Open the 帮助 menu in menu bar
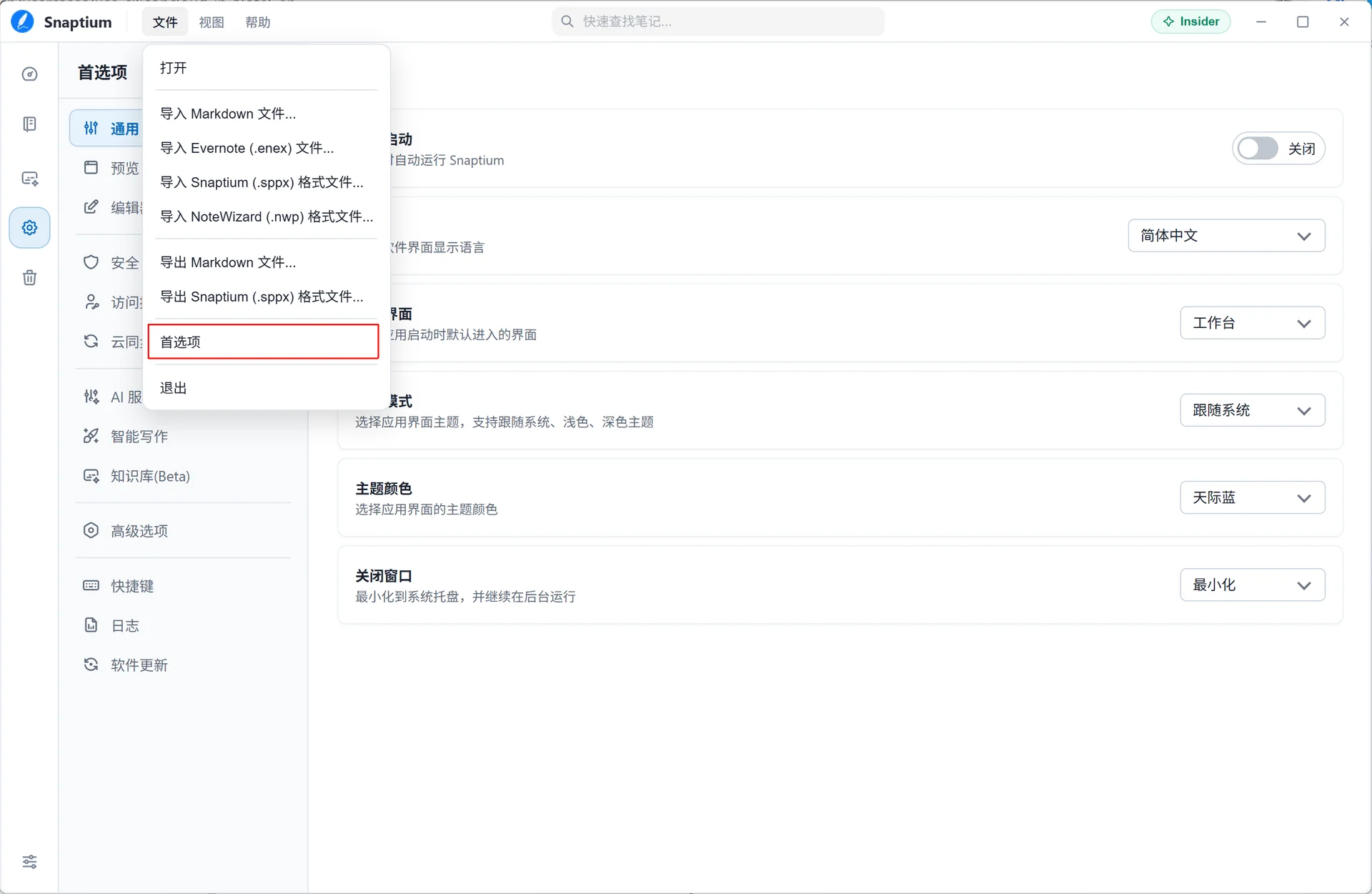This screenshot has width=1372, height=894. pos(258,22)
